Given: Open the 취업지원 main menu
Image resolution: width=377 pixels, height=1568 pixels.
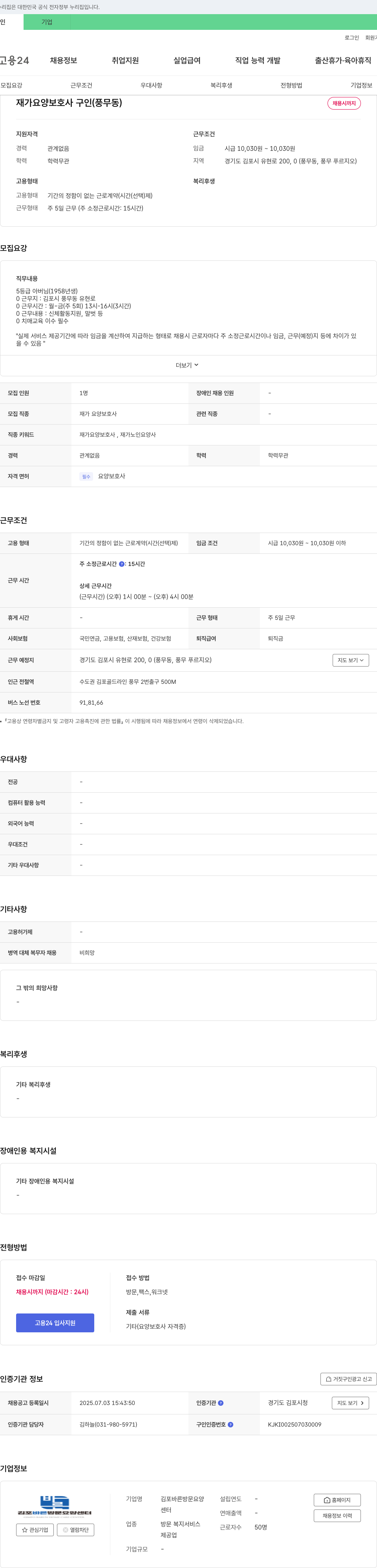Looking at the screenshot, I should click(125, 60).
